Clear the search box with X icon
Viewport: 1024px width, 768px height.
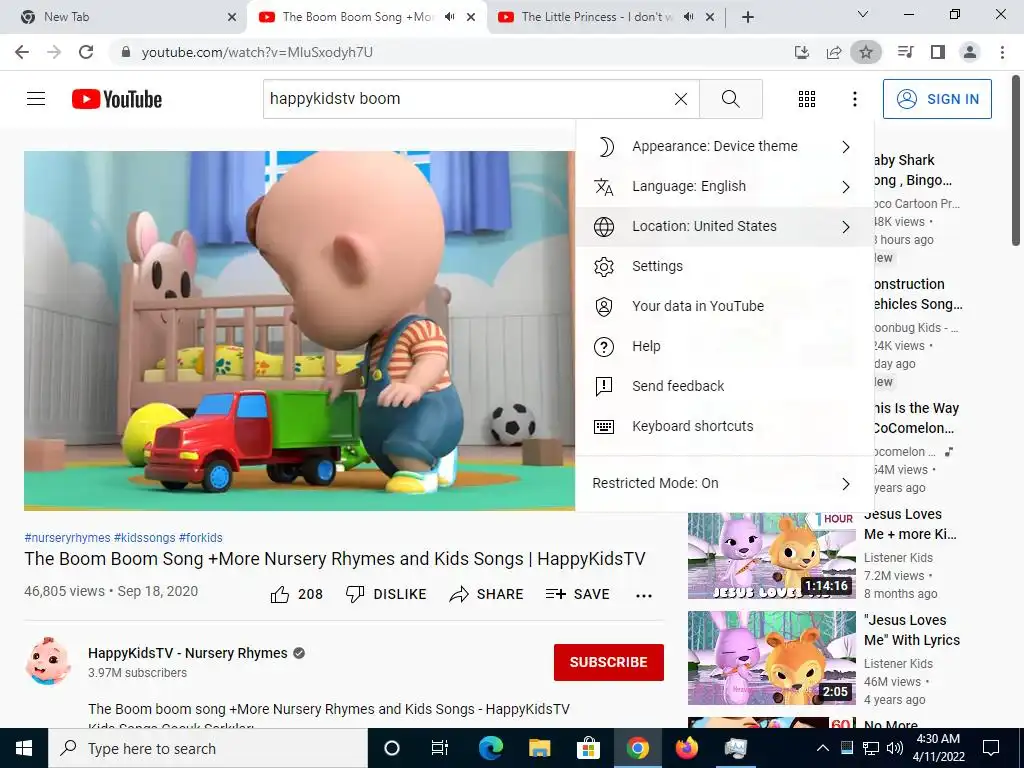pyautogui.click(x=680, y=99)
